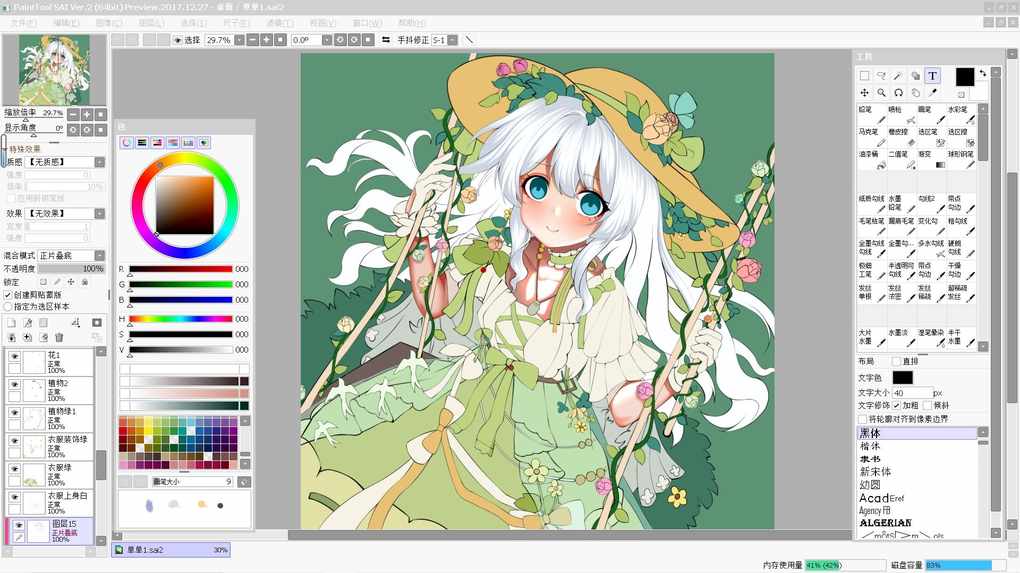Image resolution: width=1020 pixels, height=573 pixels.
Task: Toggle 倾斜 italic text checkbox
Action: (927, 405)
